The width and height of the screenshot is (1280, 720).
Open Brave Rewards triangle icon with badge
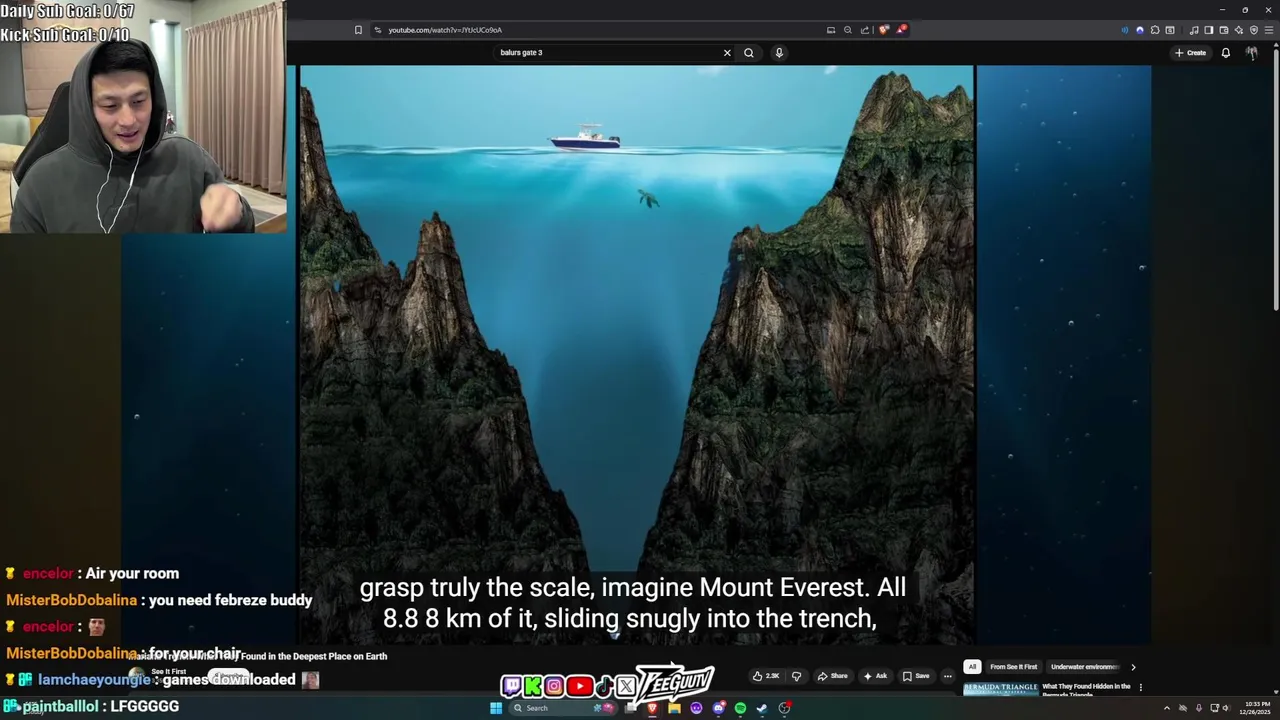(901, 30)
